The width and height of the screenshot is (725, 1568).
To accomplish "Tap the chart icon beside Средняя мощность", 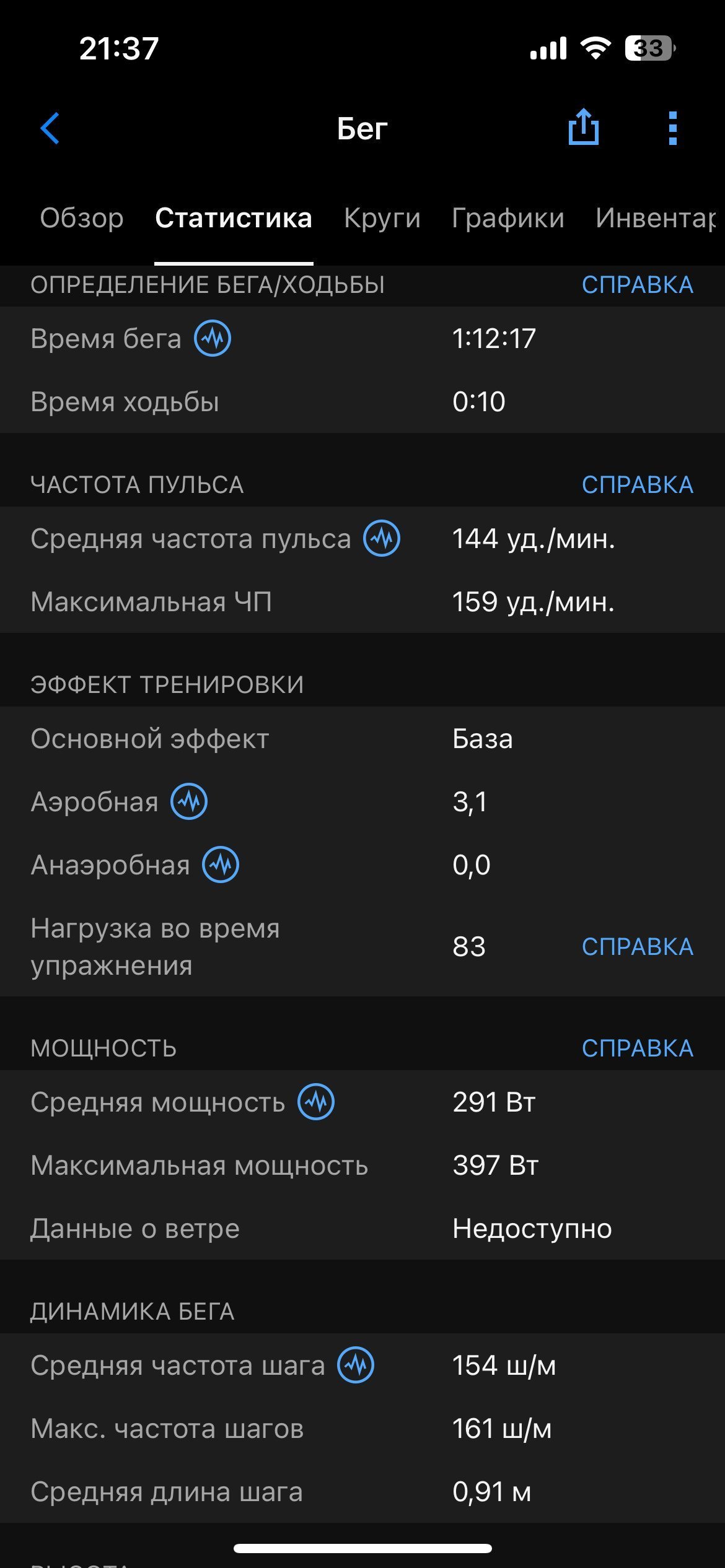I will [316, 1102].
